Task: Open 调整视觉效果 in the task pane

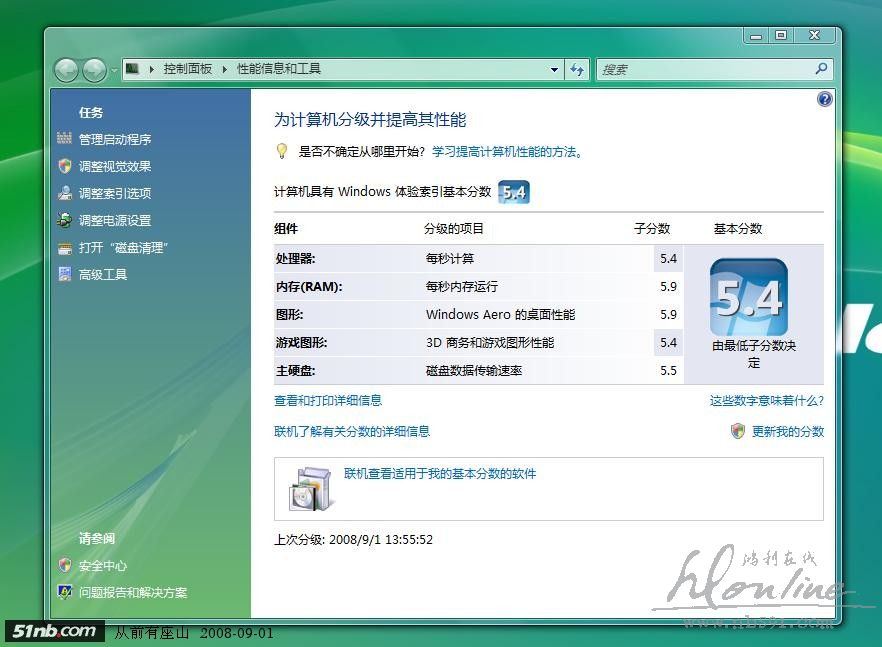Action: click(x=115, y=167)
